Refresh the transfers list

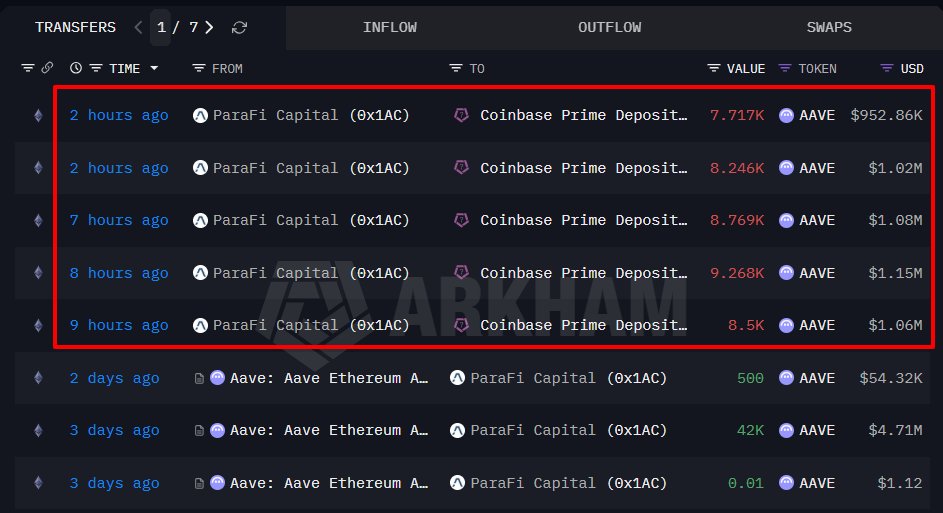click(x=239, y=28)
